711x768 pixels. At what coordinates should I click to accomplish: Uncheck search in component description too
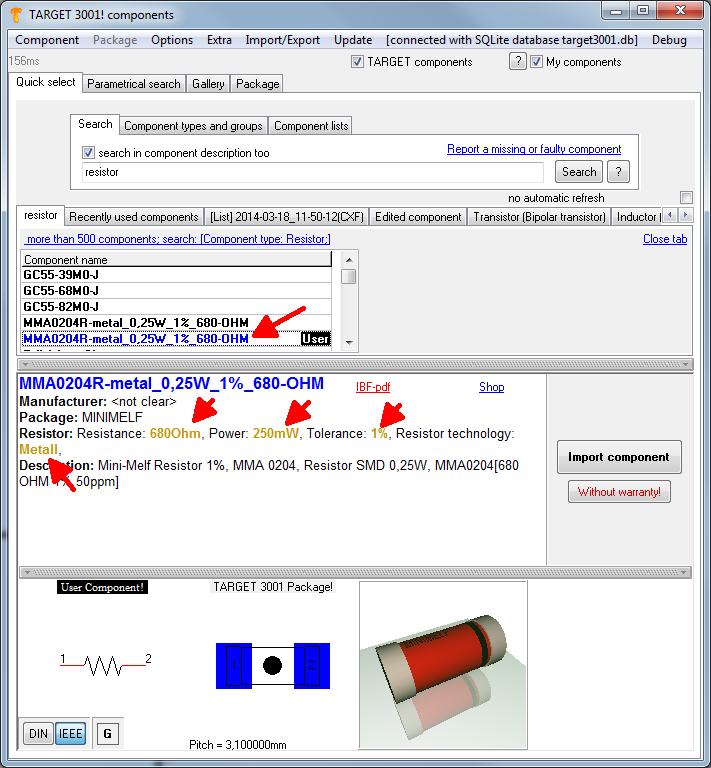click(x=89, y=153)
